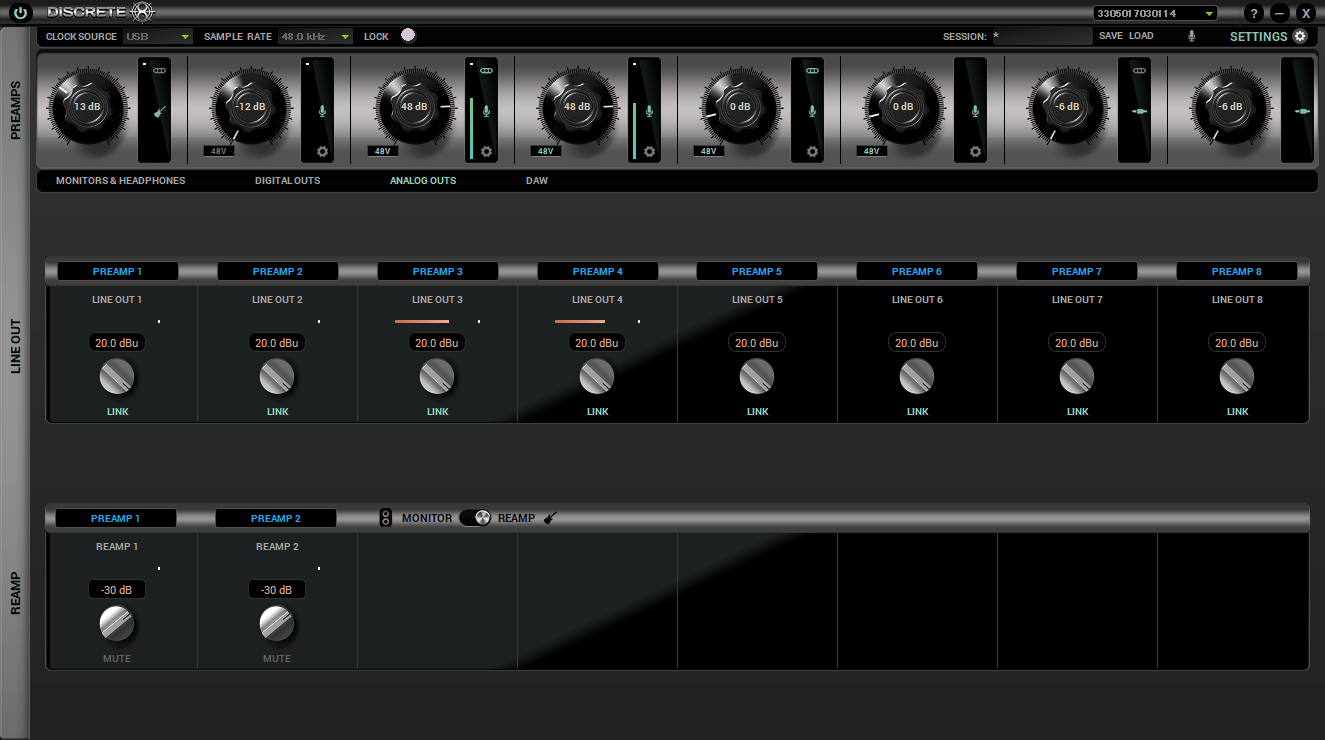The height and width of the screenshot is (740, 1325).
Task: Click the preamp 1 gain knob at 13 dB
Action: (x=87, y=107)
